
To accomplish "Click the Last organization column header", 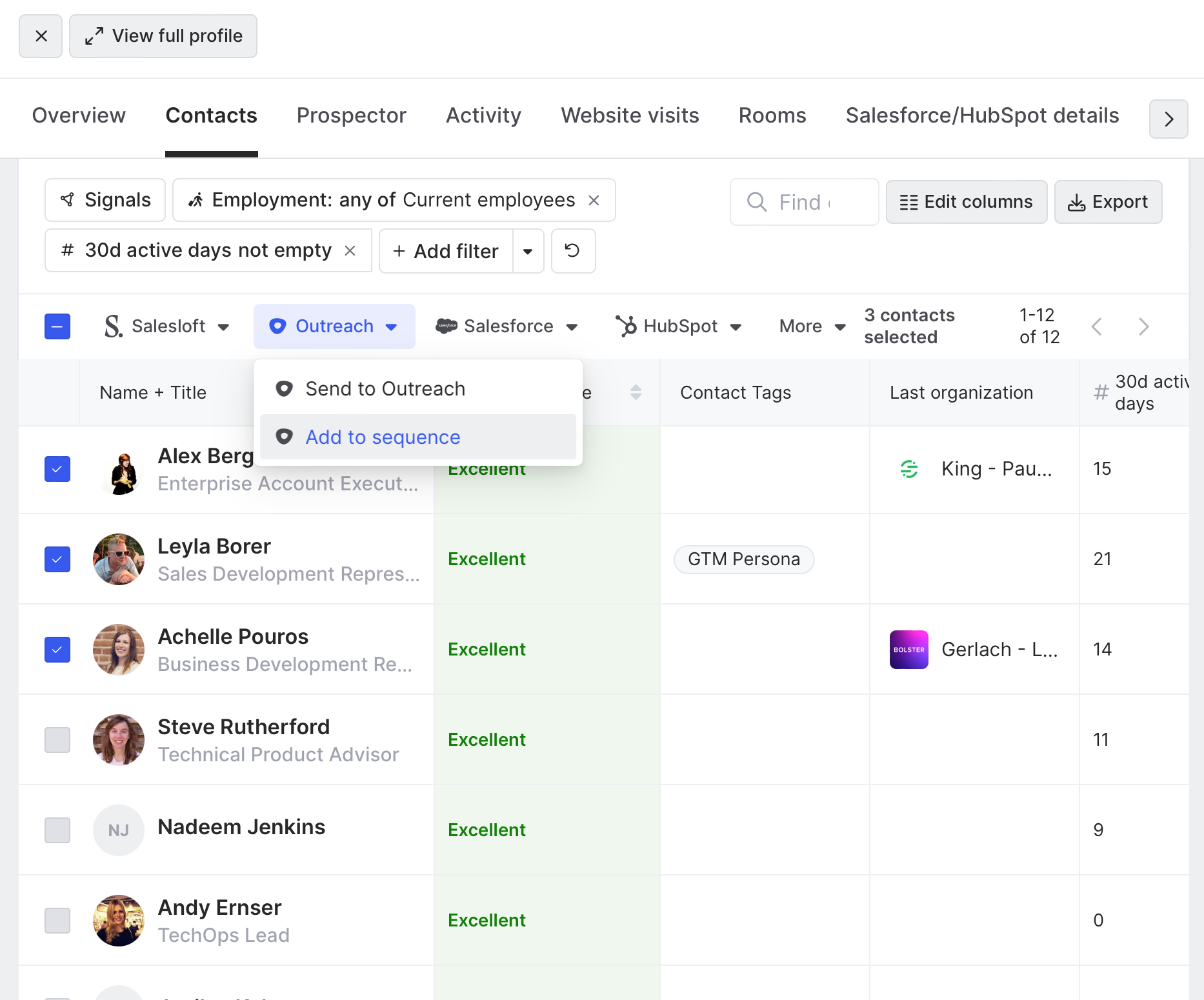I will pyautogui.click(x=961, y=392).
